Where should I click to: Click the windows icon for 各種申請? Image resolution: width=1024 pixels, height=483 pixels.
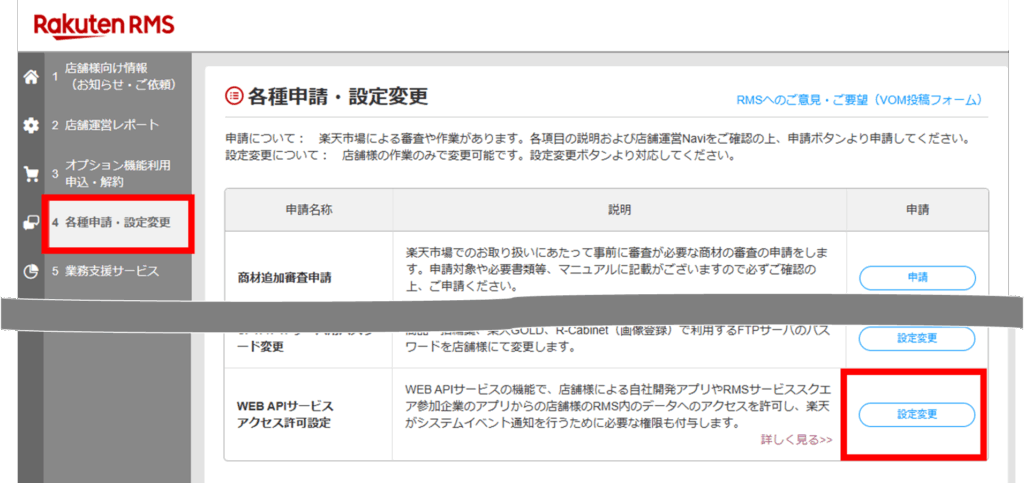[30, 223]
